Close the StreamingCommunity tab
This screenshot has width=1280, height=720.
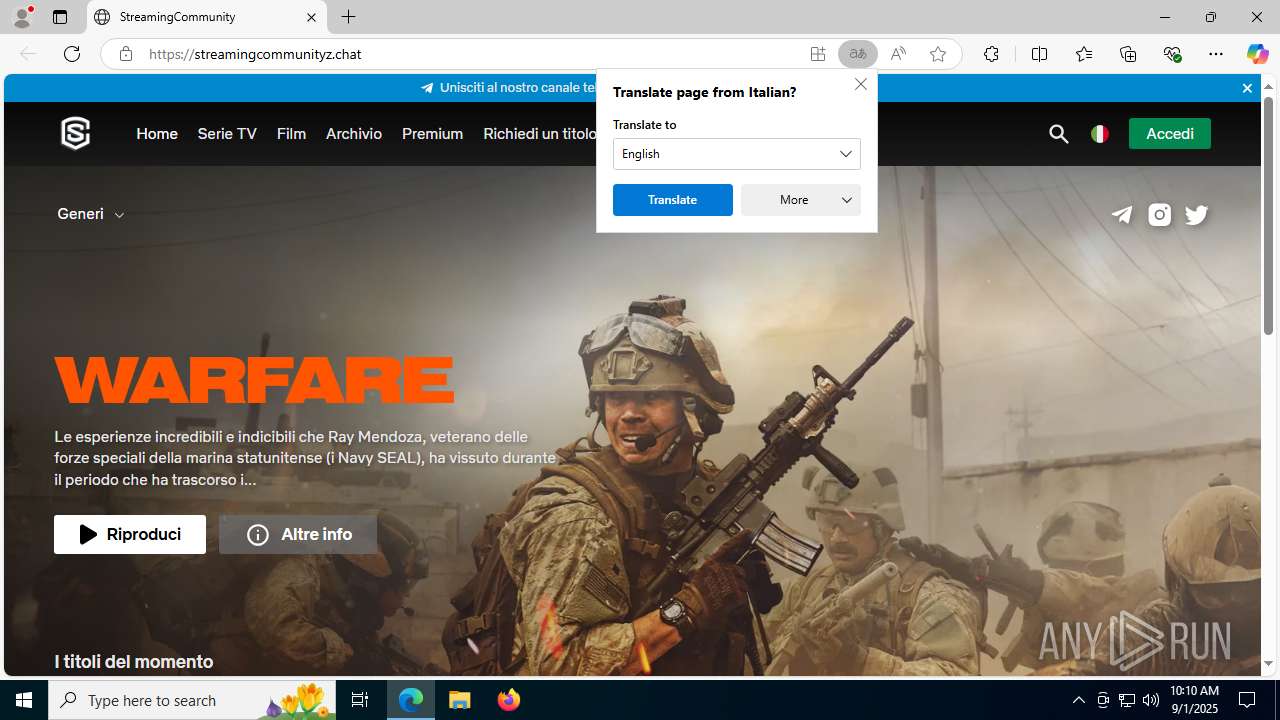coord(311,17)
